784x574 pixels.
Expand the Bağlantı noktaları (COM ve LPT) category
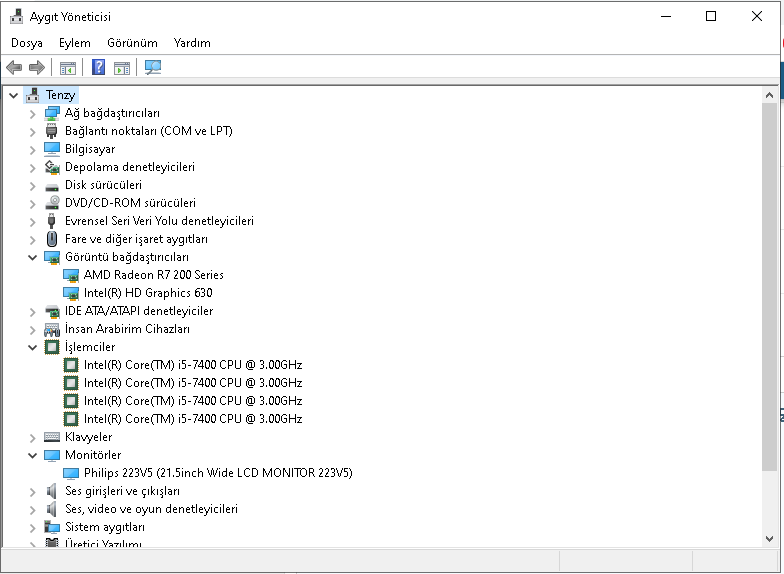[32, 132]
